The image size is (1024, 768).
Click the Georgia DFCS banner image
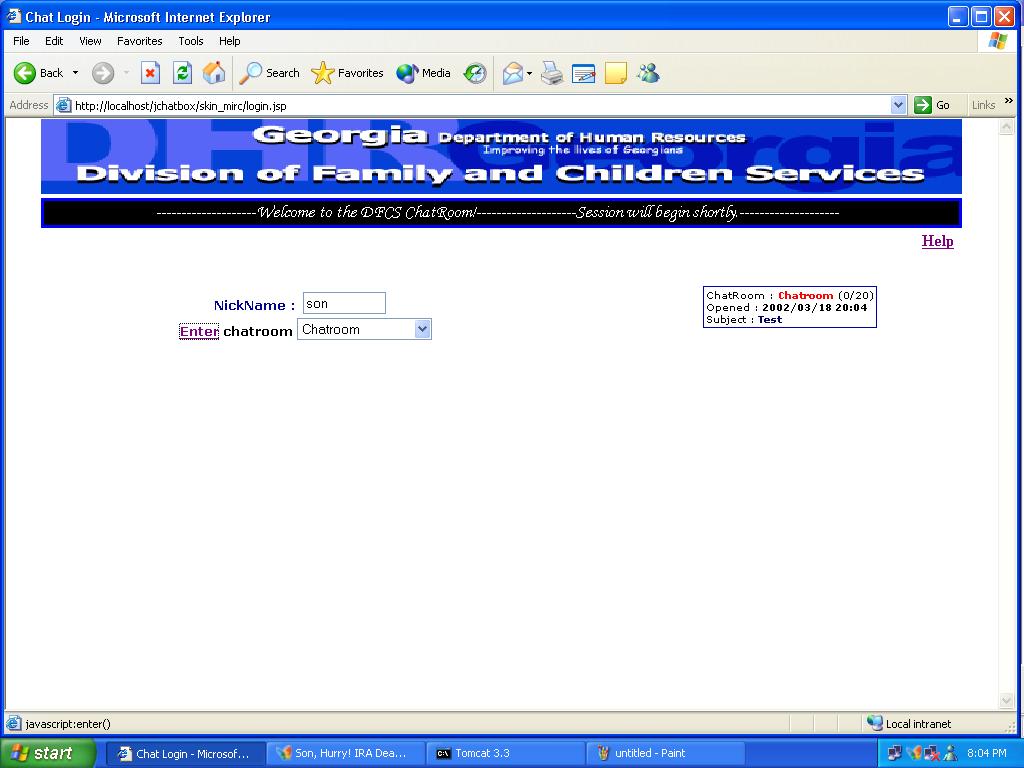pyautogui.click(x=501, y=156)
